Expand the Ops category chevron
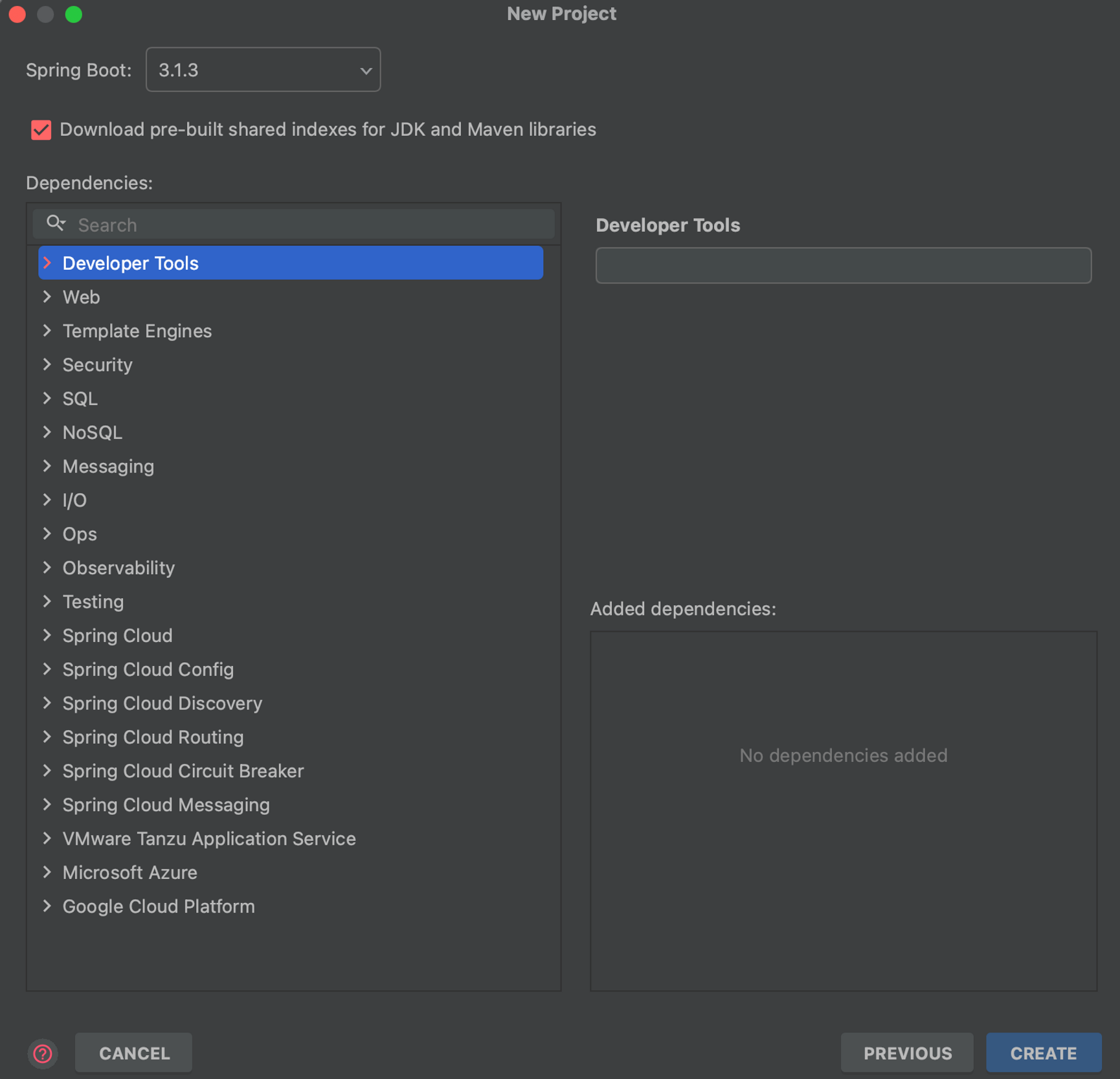Screen dimensions: 1120x1079 point(47,534)
